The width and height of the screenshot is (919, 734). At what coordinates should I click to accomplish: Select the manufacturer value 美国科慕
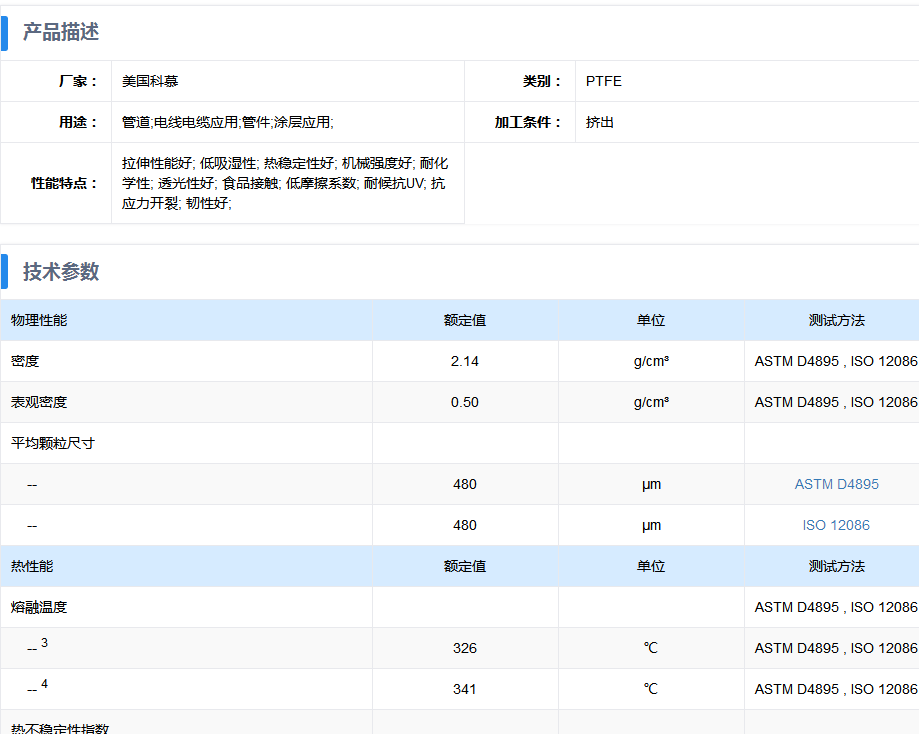click(150, 81)
